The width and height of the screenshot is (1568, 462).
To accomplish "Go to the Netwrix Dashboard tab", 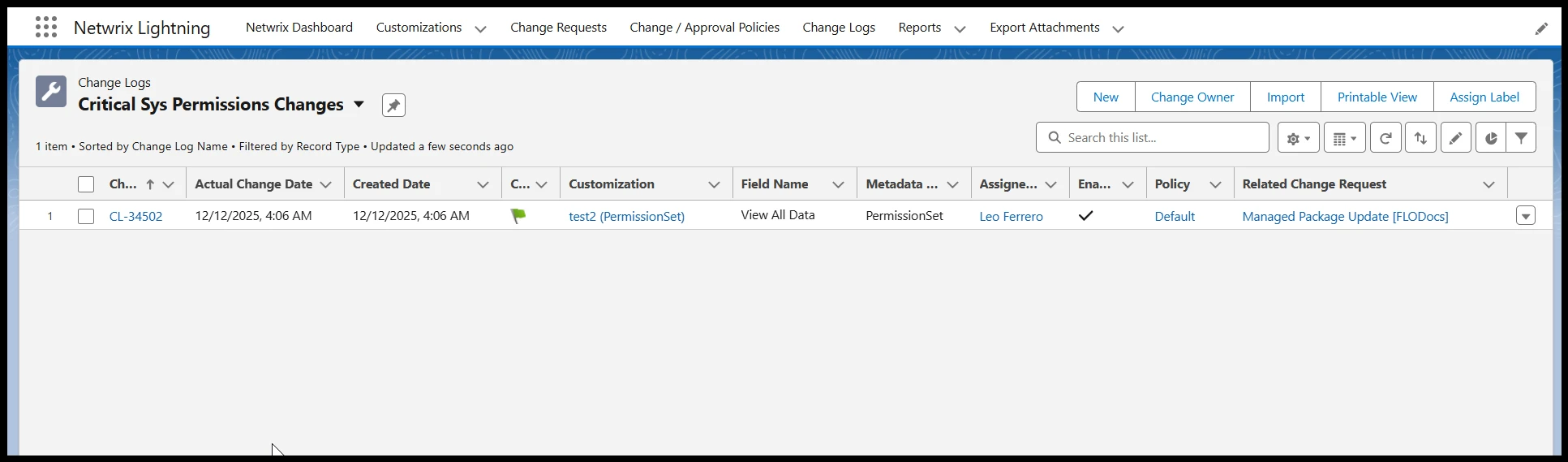I will (x=299, y=28).
